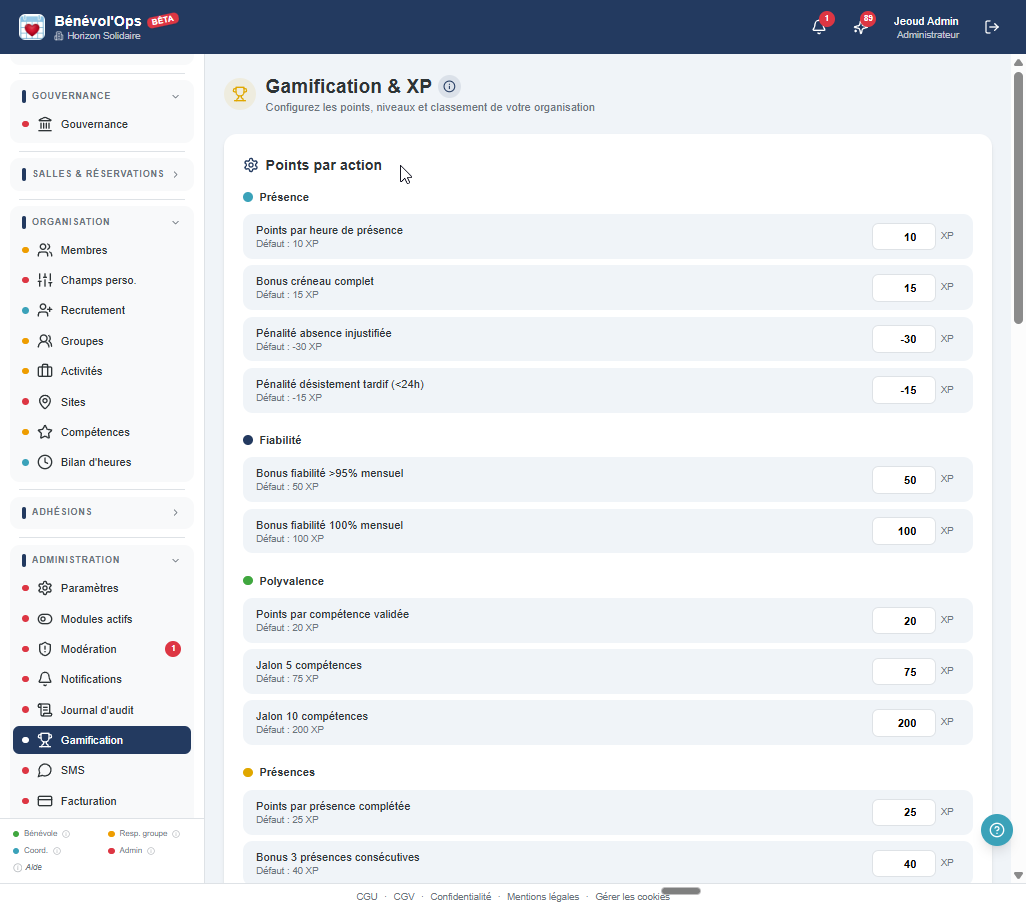Go to Membres in the sidebar
Viewport: 1026px width, 910px height.
(x=102, y=250)
